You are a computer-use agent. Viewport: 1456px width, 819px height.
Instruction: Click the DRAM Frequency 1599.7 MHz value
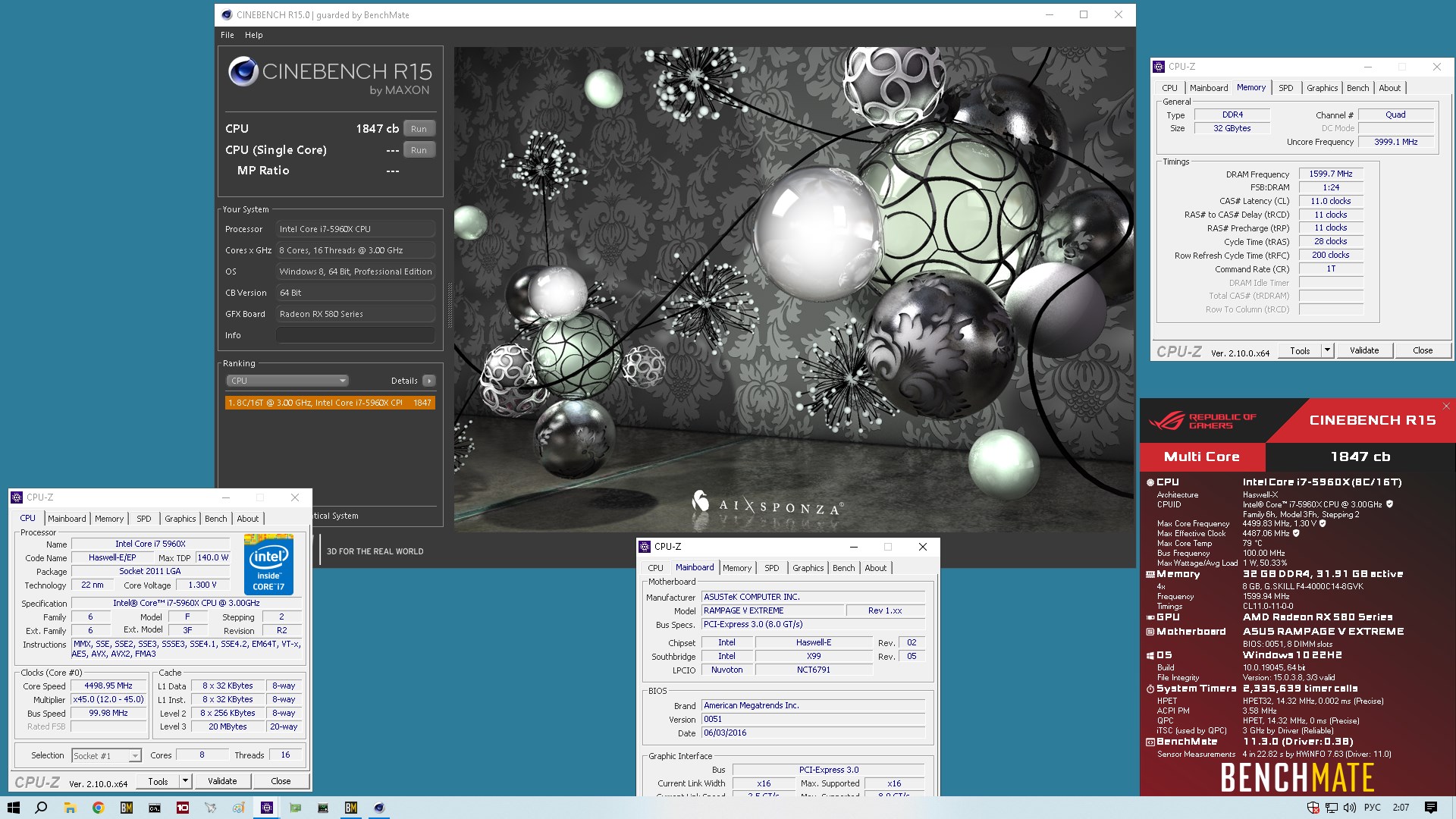(1331, 174)
